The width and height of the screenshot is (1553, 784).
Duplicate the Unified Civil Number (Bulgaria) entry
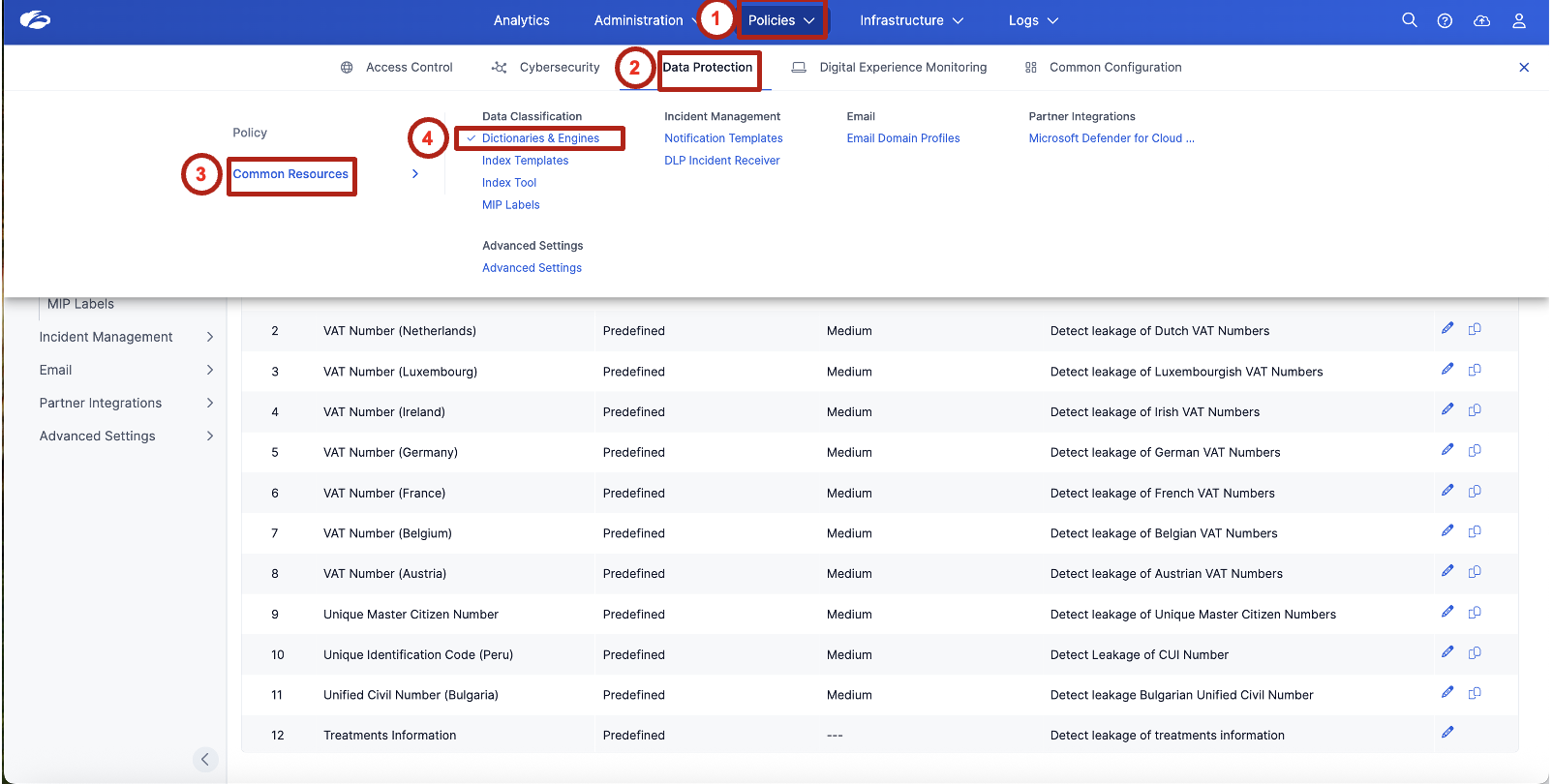(x=1475, y=693)
